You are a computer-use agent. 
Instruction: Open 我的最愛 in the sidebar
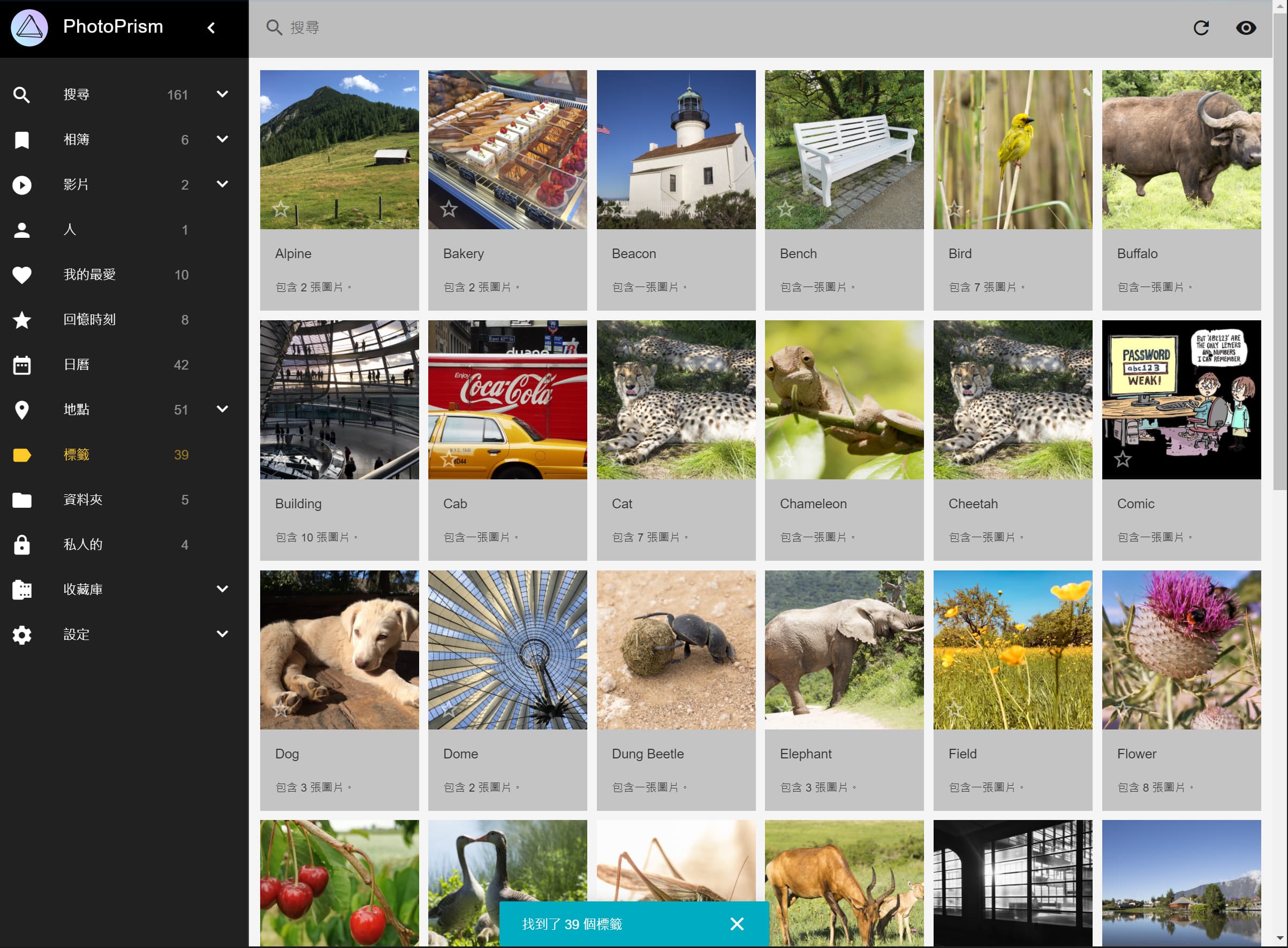124,275
